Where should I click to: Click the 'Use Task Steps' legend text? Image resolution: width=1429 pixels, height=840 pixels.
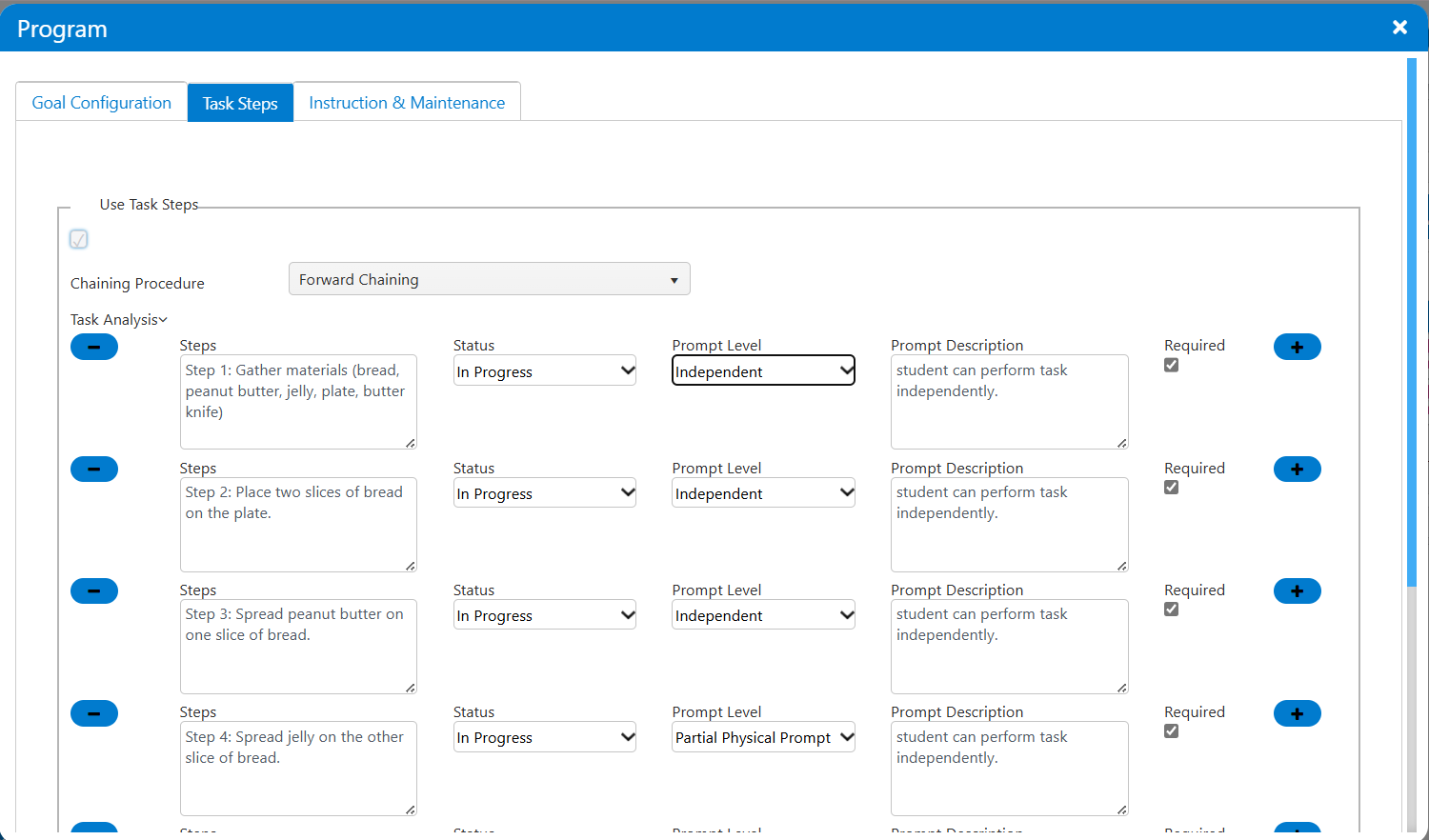[149, 205]
